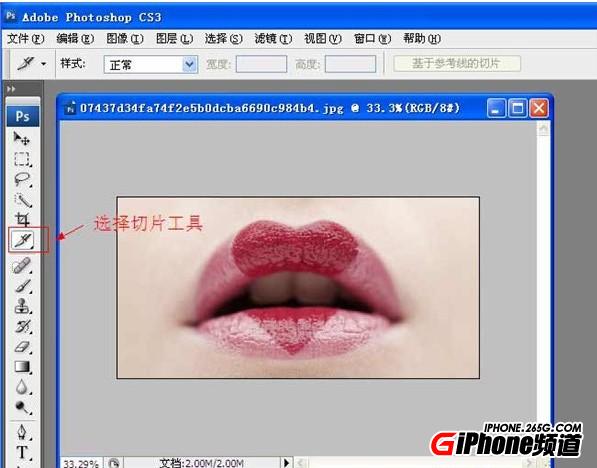The image size is (597, 468).
Task: Open the 帮助 (H) menu
Action: click(422, 38)
